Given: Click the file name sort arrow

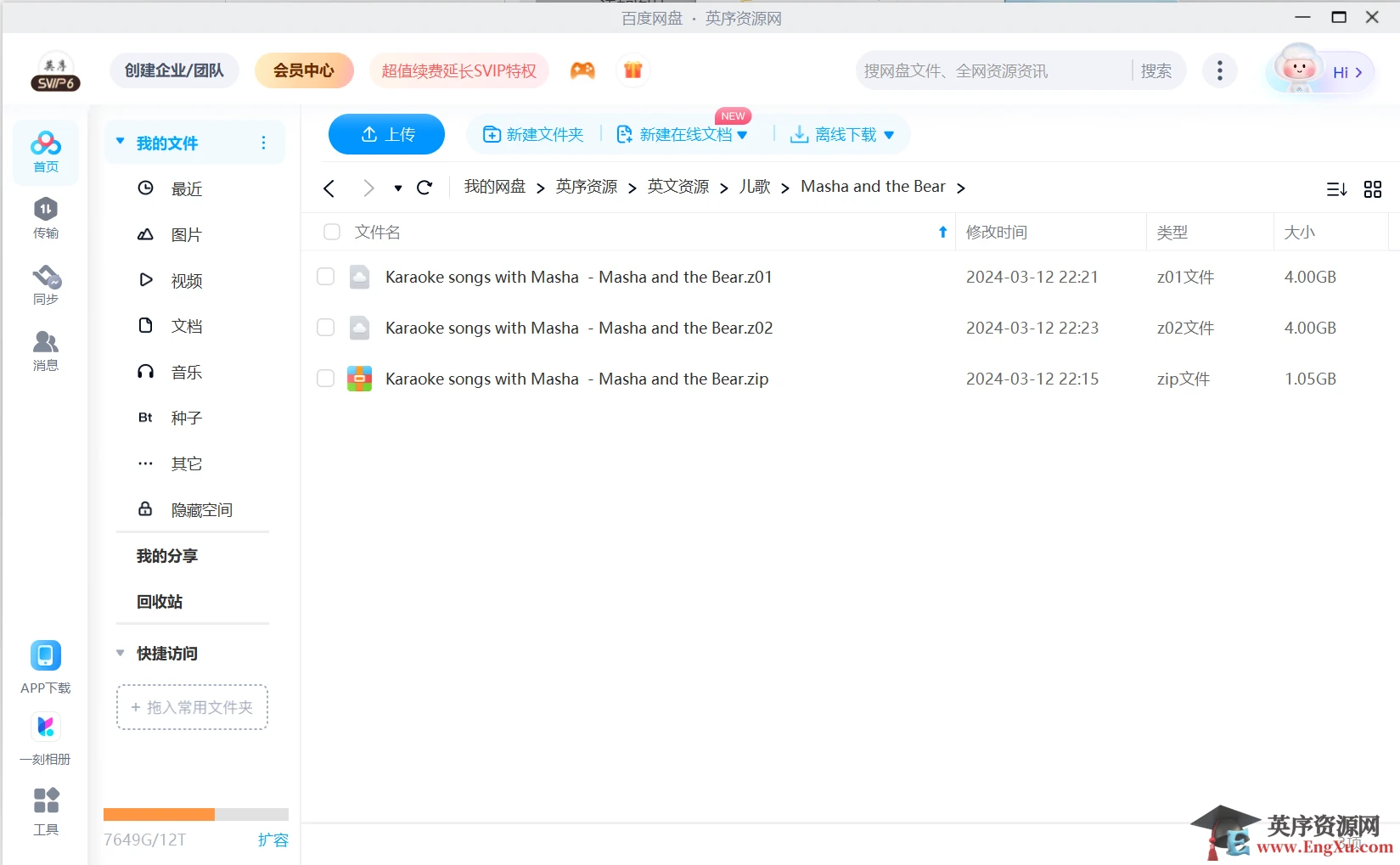Looking at the screenshot, I should click(x=942, y=232).
